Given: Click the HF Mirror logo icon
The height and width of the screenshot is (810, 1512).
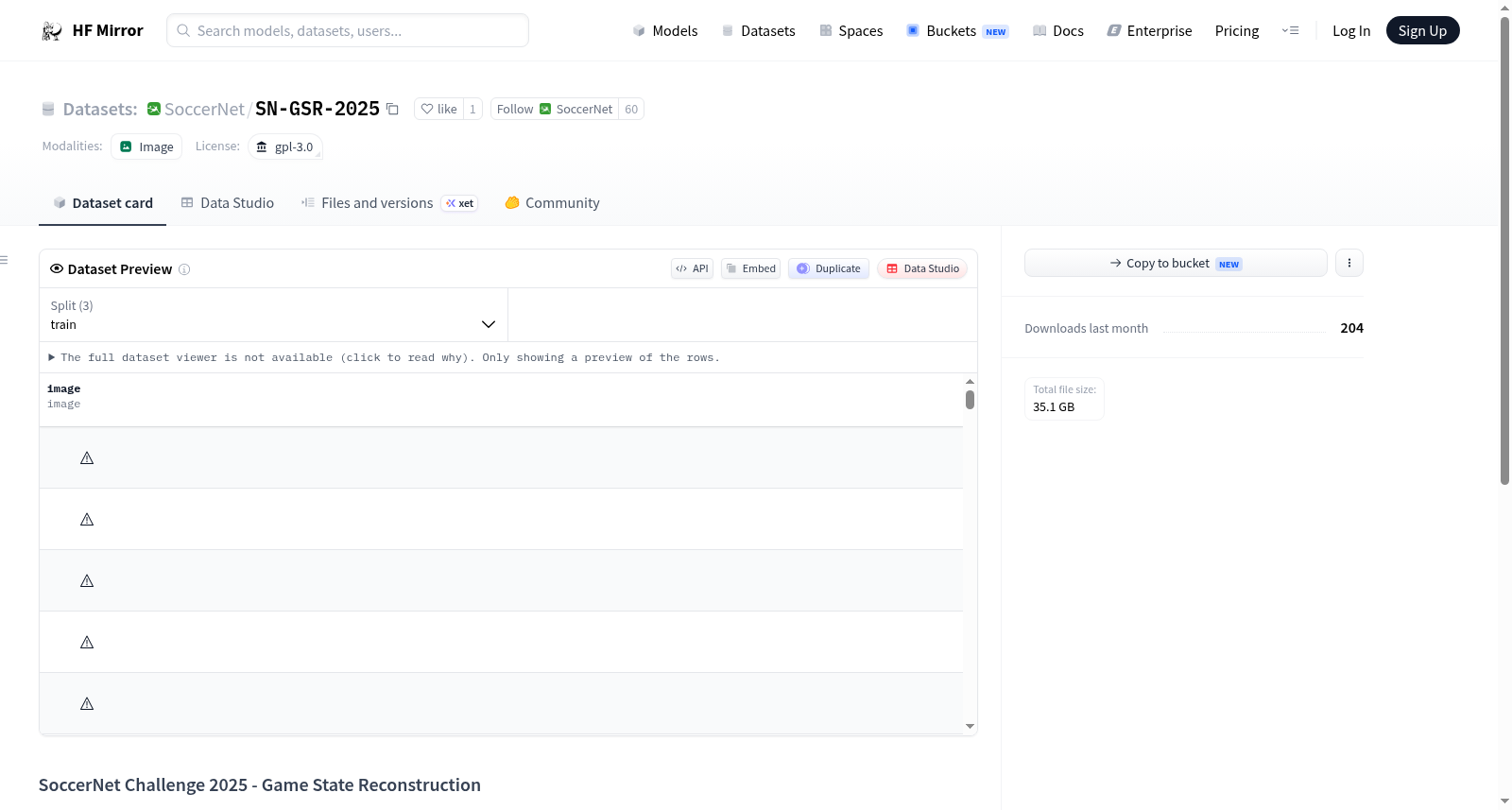Looking at the screenshot, I should [52, 31].
